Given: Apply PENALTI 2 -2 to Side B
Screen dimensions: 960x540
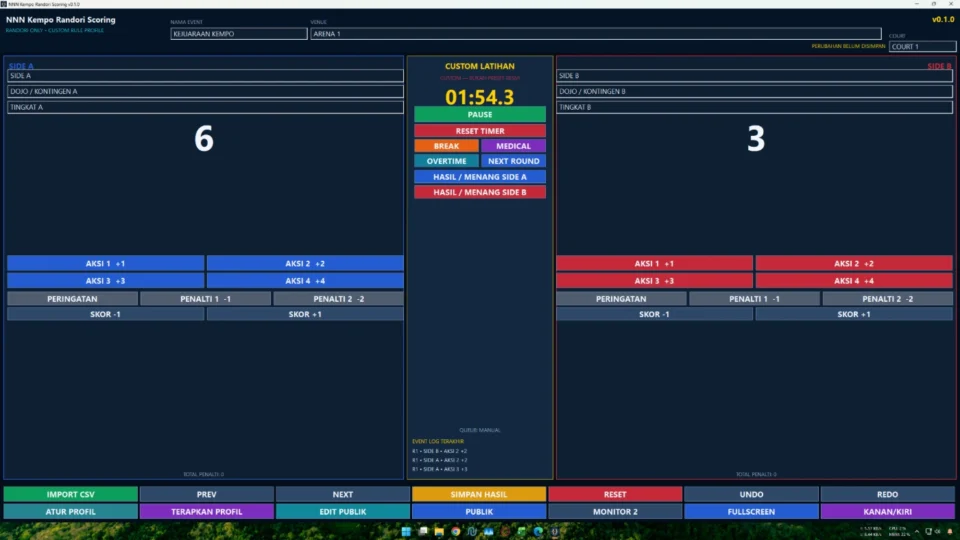Looking at the screenshot, I should (887, 299).
